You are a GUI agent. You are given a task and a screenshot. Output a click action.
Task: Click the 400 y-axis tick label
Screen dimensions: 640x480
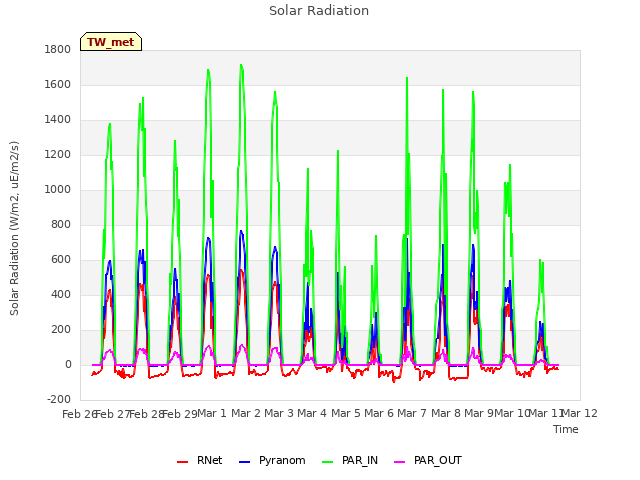[x=61, y=294]
